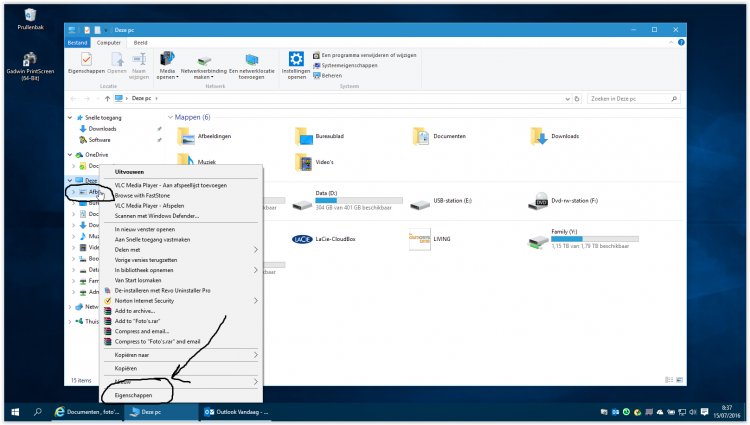Open the Dvd-rw-station (F:) drive
The width and height of the screenshot is (750, 425).
pos(542,203)
